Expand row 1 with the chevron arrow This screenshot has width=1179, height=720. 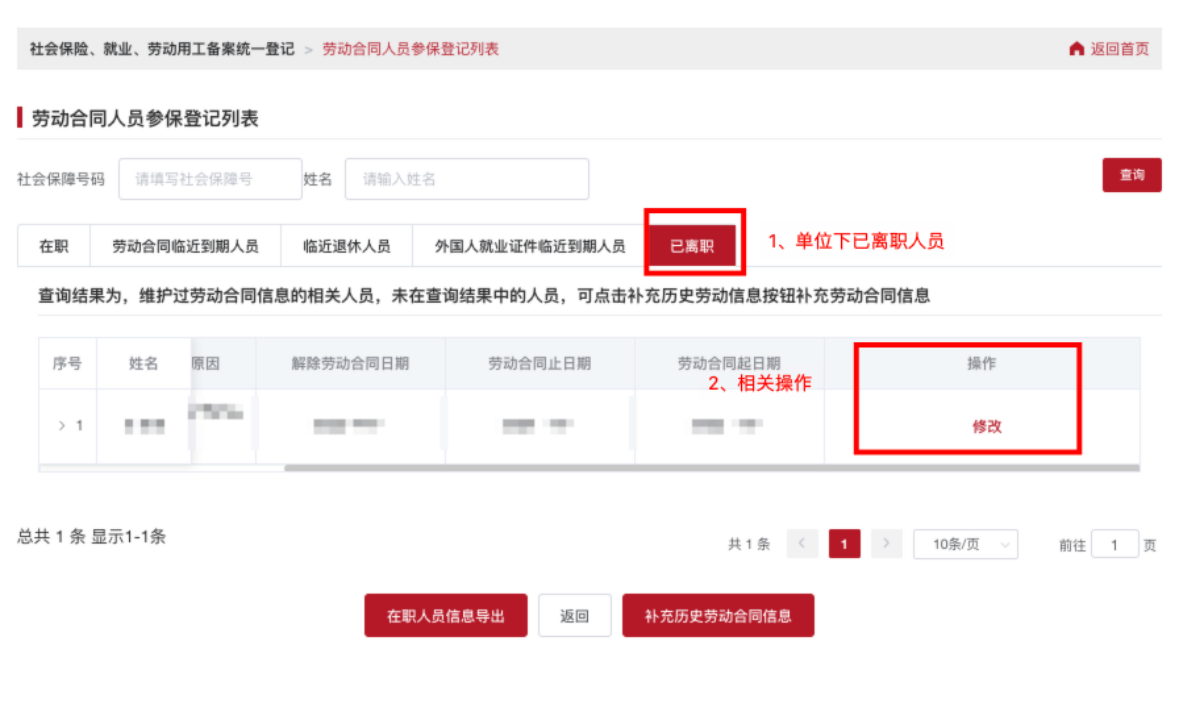(61, 426)
